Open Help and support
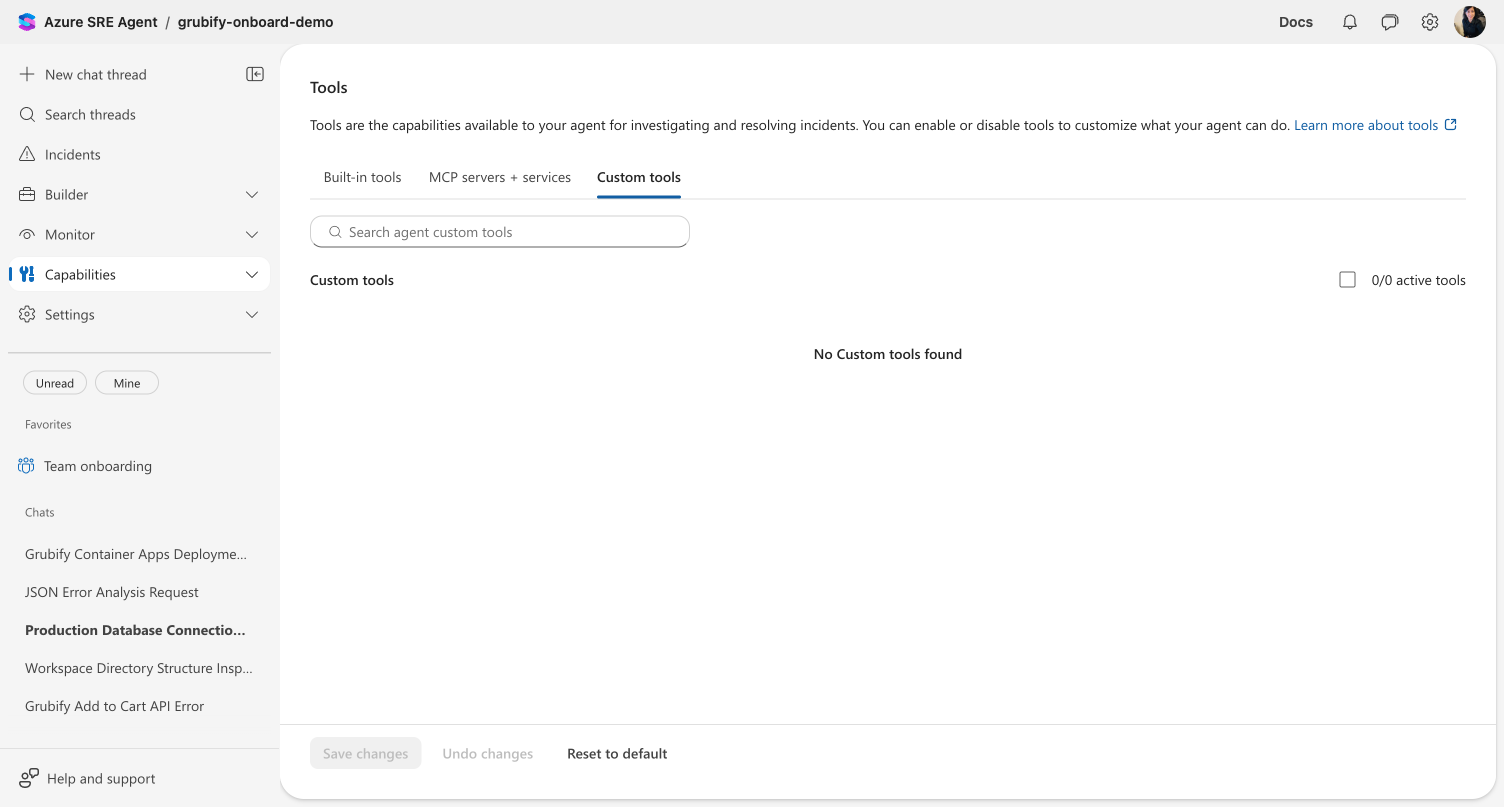This screenshot has width=1504, height=807. point(101,778)
